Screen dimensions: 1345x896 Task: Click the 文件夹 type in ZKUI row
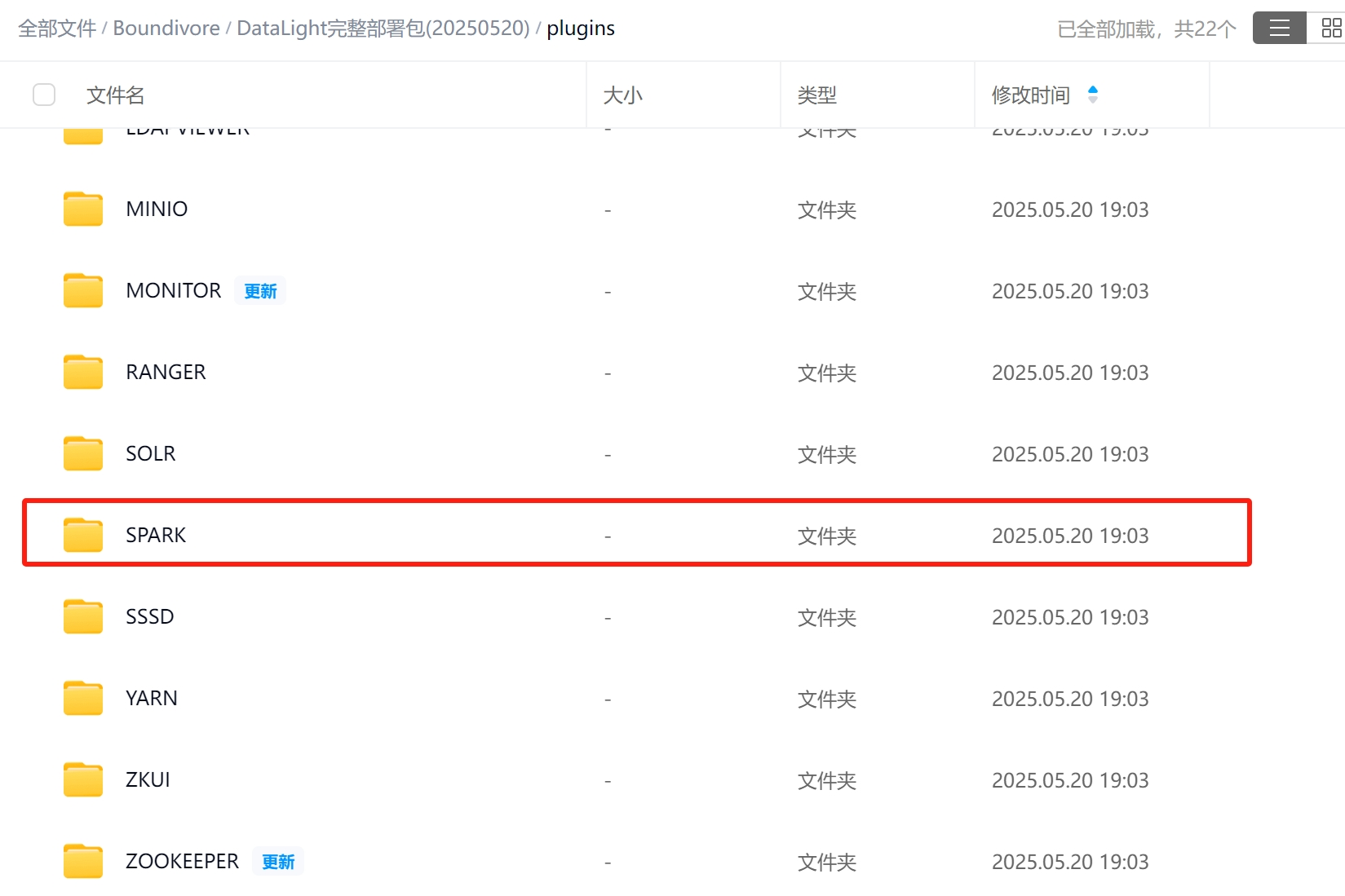coord(827,780)
